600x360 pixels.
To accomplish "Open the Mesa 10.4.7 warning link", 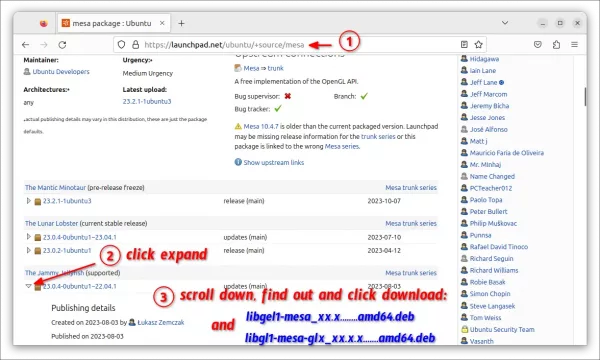I will tap(261, 126).
